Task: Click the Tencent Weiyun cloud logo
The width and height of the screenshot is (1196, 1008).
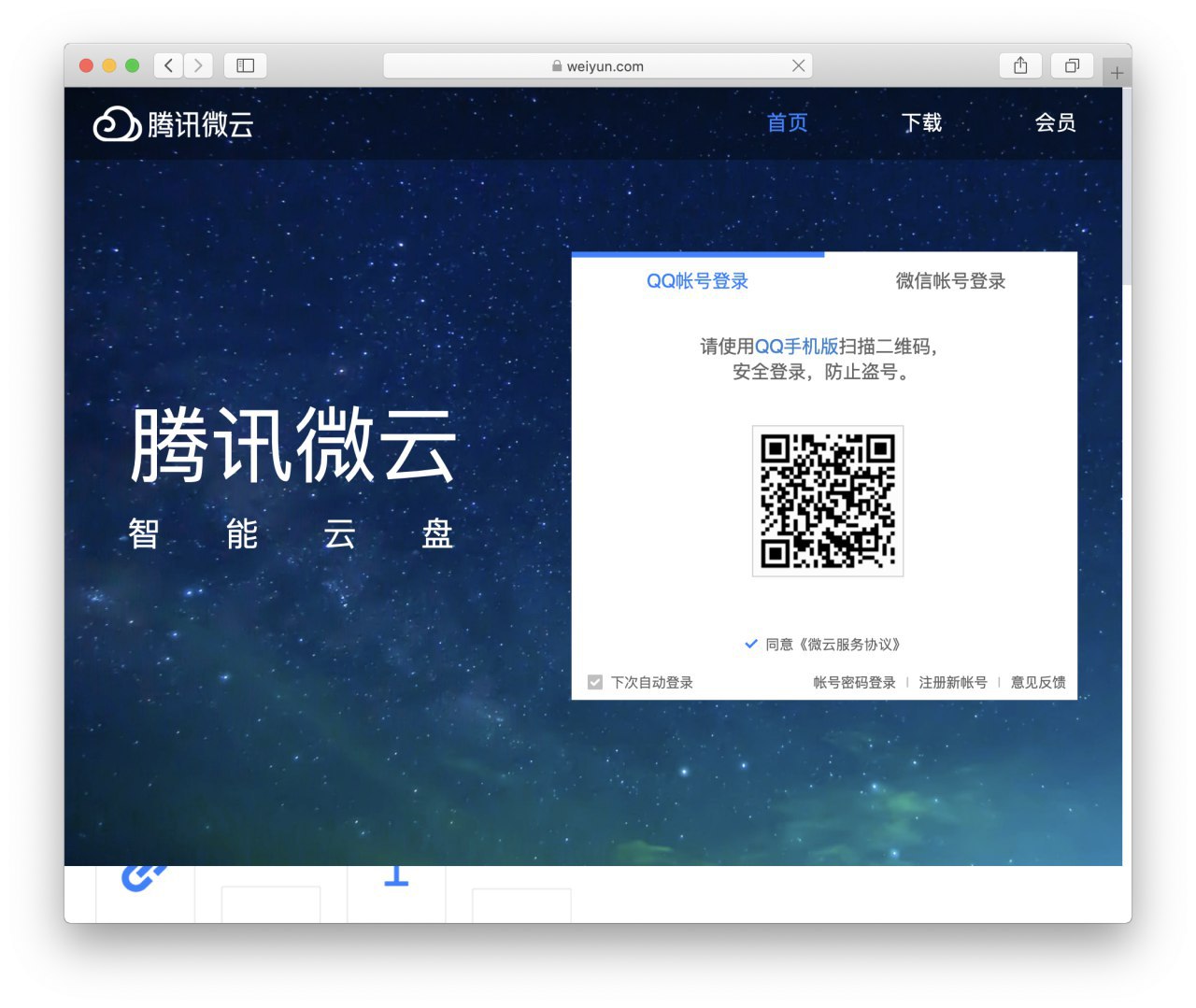Action: 174,123
